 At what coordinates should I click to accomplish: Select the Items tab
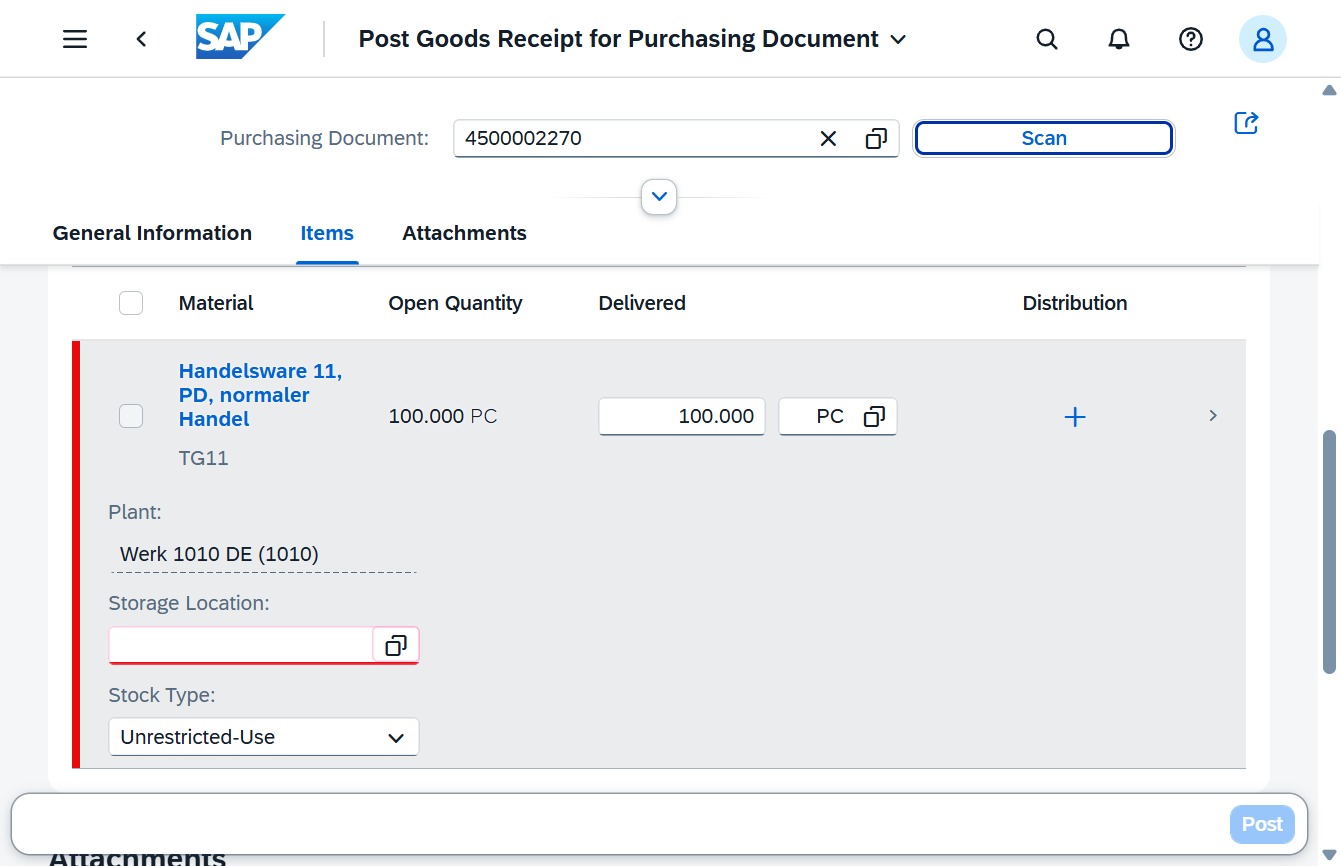[327, 233]
